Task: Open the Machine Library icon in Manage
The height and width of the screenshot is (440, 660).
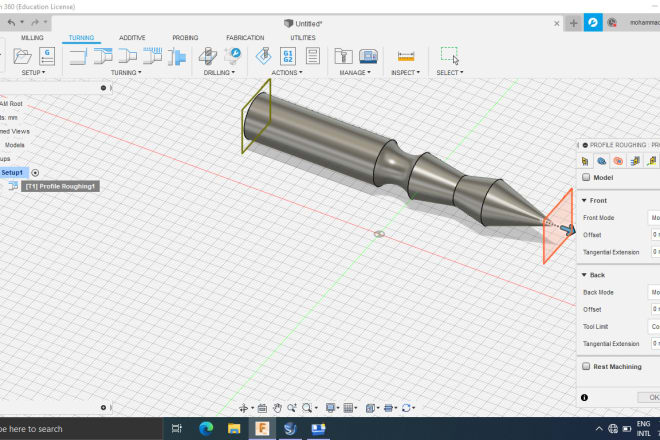Action: click(368, 56)
